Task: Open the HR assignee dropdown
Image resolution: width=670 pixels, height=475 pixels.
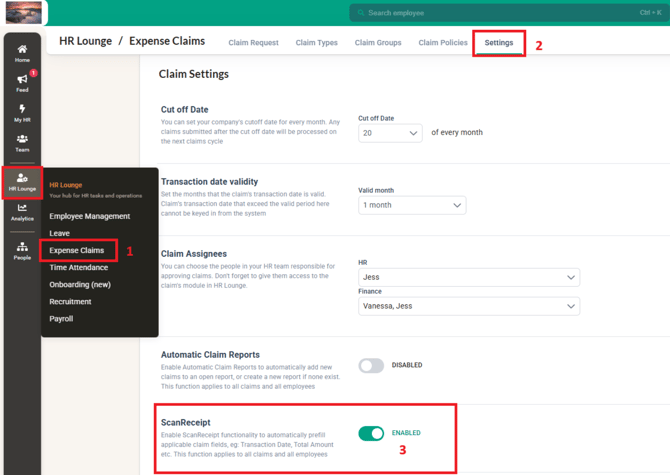Action: [469, 277]
